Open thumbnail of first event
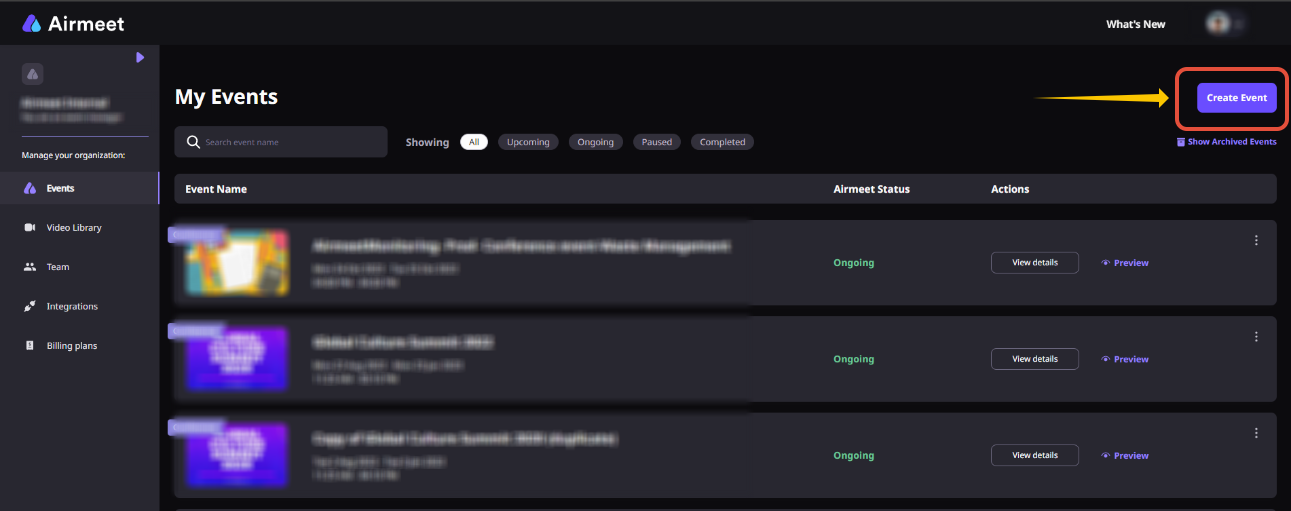Screen dimensions: 1291x511 (237, 263)
